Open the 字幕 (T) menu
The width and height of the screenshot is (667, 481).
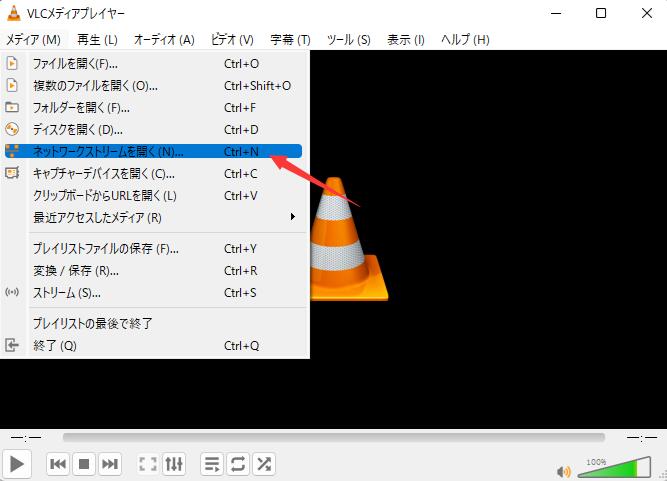(x=290, y=40)
